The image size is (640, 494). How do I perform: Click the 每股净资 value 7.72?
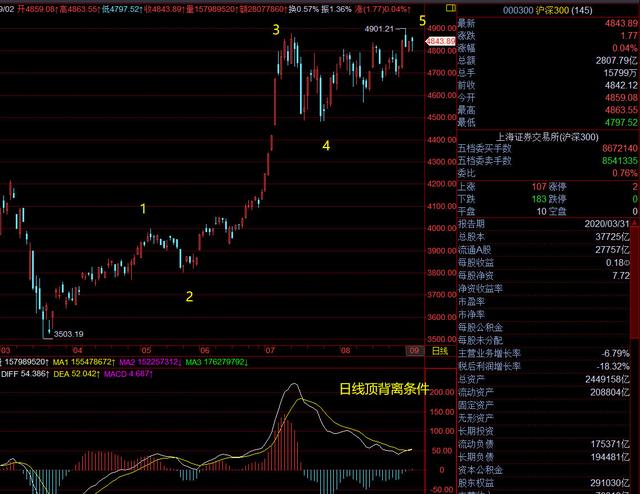pyautogui.click(x=621, y=276)
